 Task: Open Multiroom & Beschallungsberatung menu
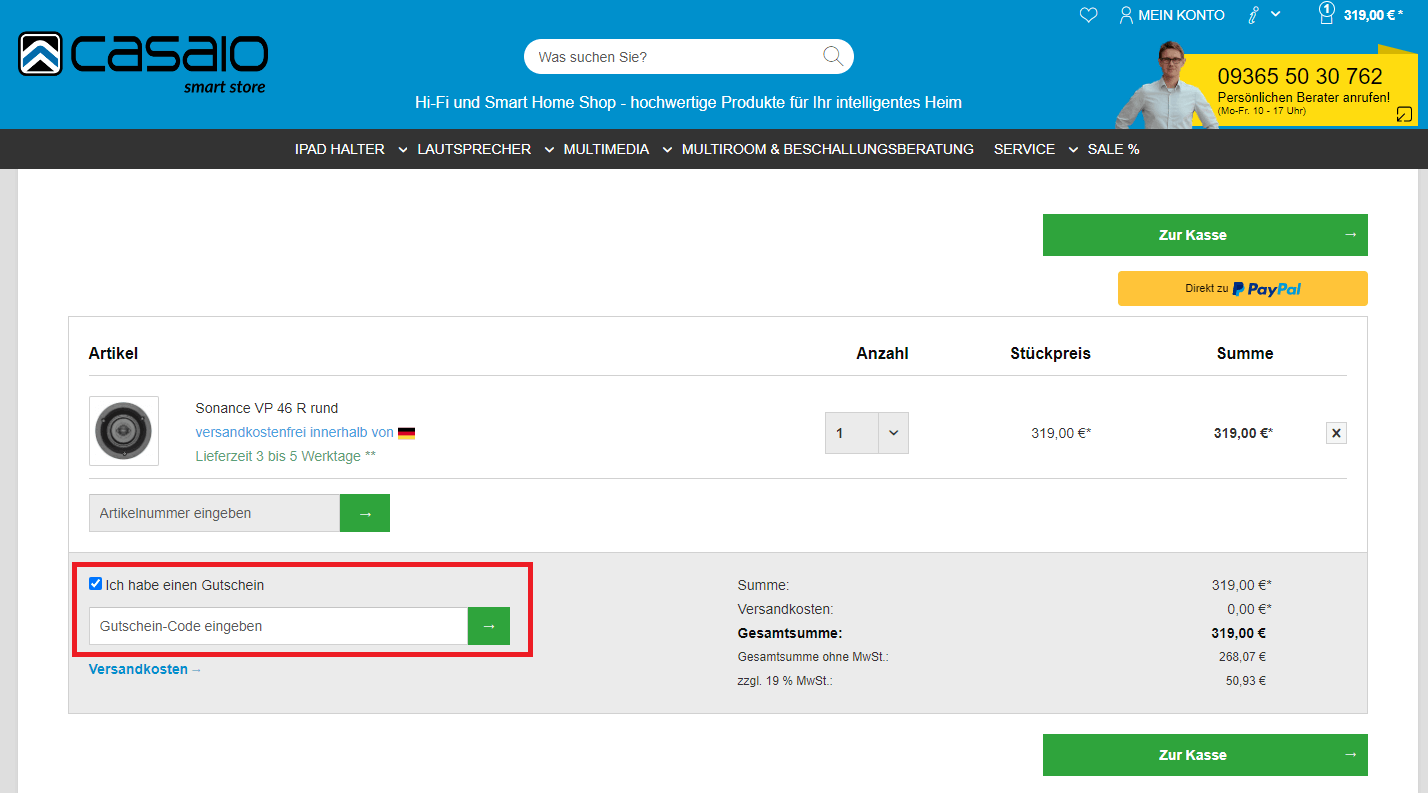point(828,149)
